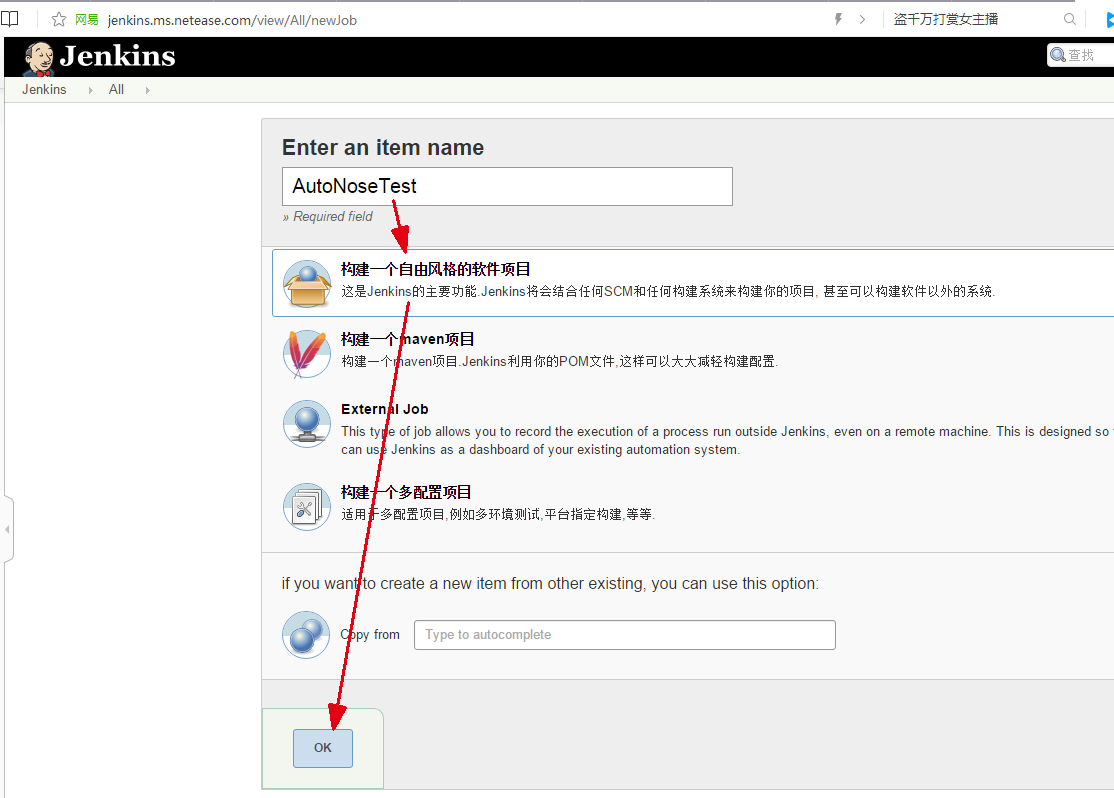Expand the Jenkins breadcrumb arrow menu
The height and width of the screenshot is (798, 1114).
coord(90,90)
